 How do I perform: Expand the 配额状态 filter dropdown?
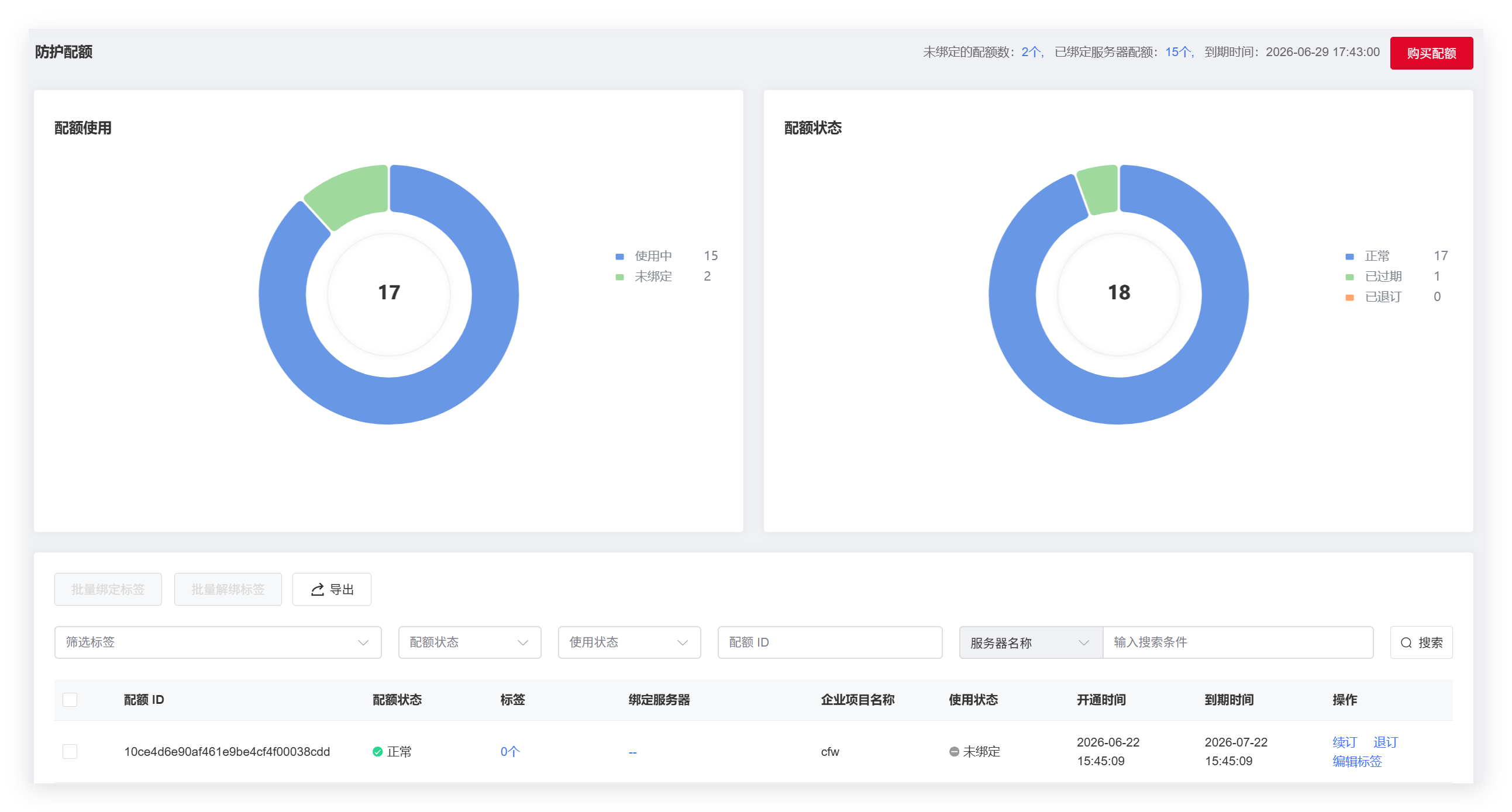tap(470, 642)
